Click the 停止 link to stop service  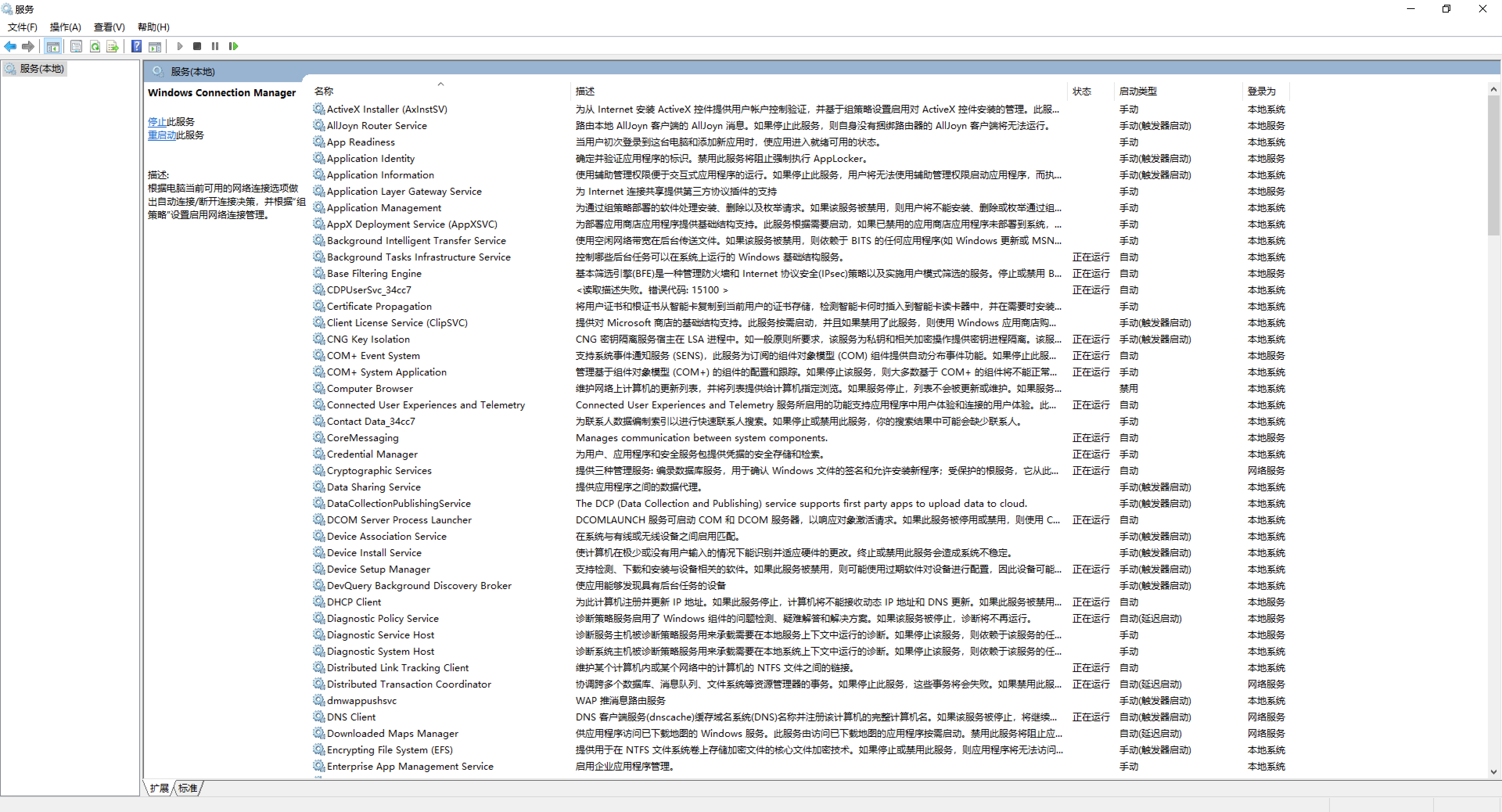coord(156,121)
